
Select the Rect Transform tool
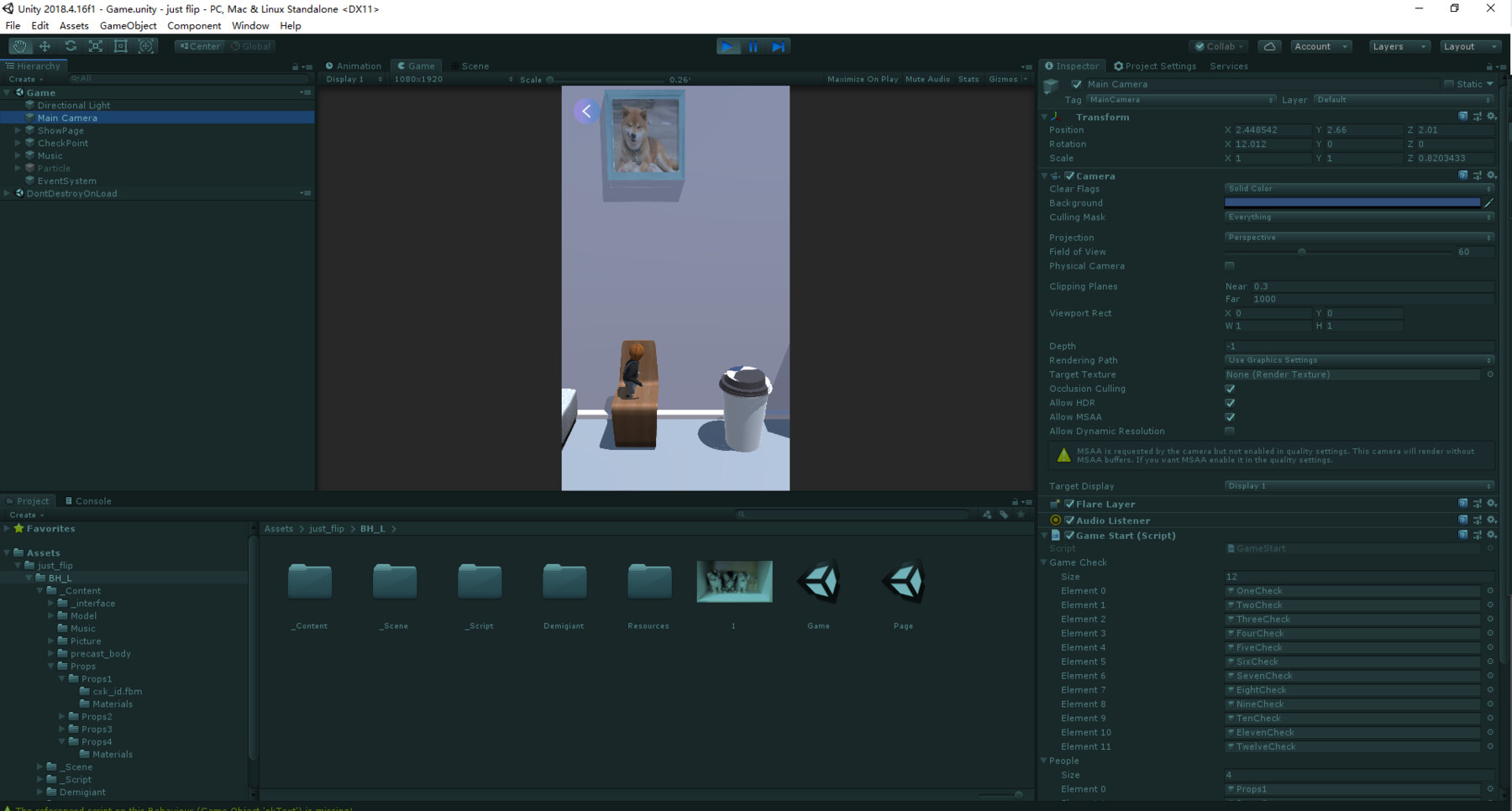(x=121, y=46)
